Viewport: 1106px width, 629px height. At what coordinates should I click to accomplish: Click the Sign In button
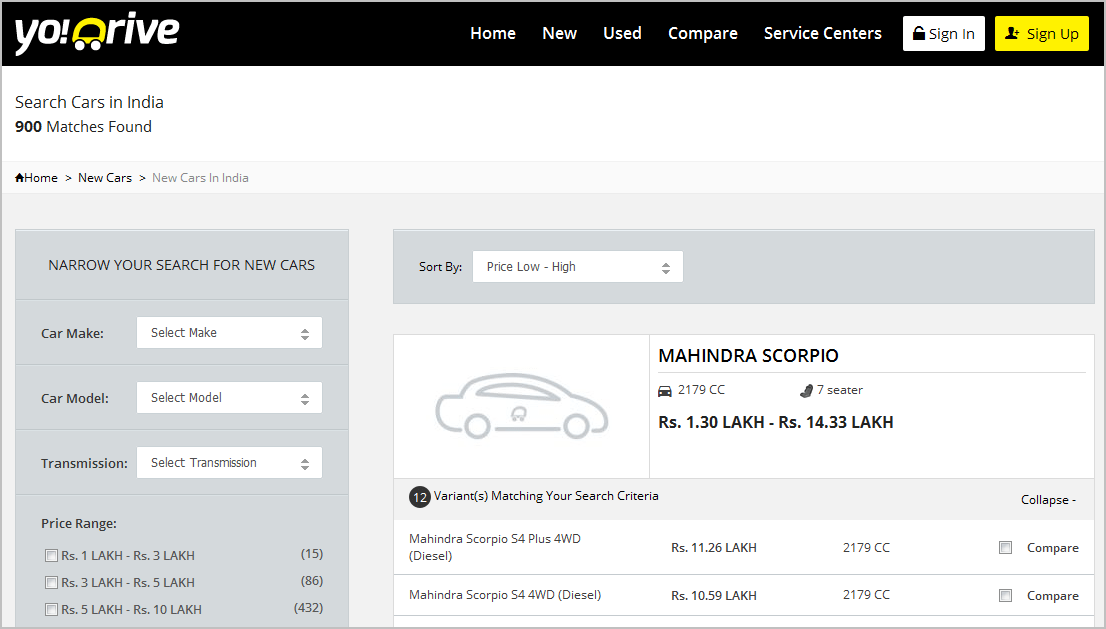[x=944, y=34]
